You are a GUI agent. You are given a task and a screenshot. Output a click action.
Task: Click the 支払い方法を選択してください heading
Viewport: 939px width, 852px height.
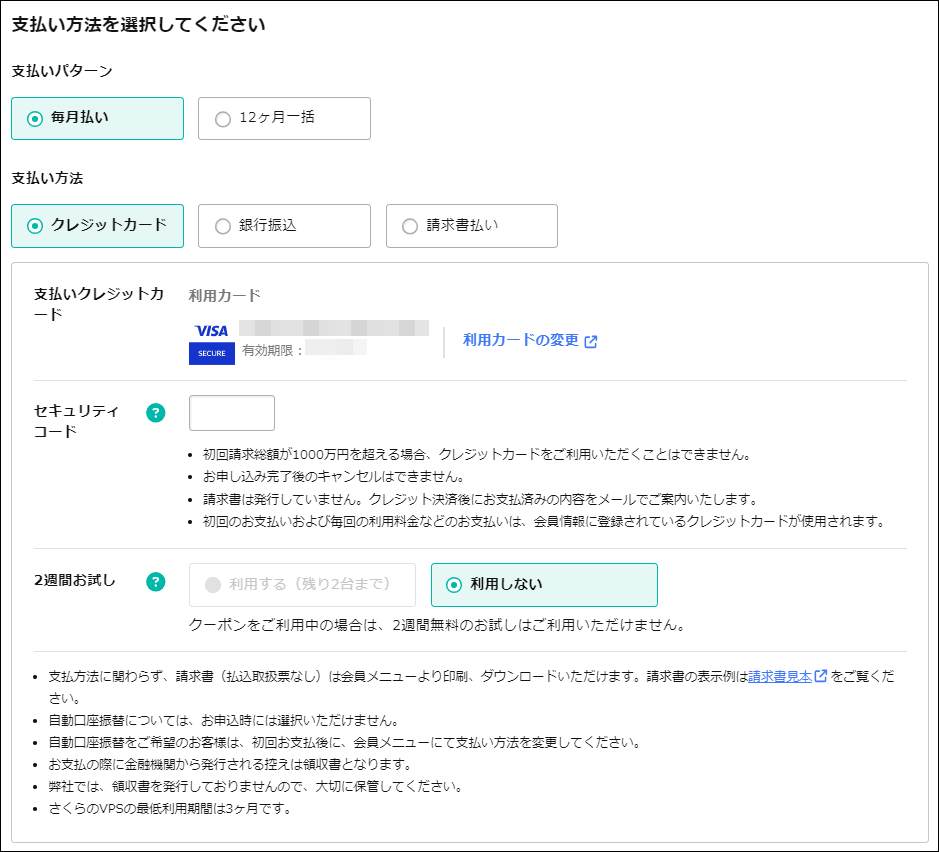pyautogui.click(x=138, y=25)
